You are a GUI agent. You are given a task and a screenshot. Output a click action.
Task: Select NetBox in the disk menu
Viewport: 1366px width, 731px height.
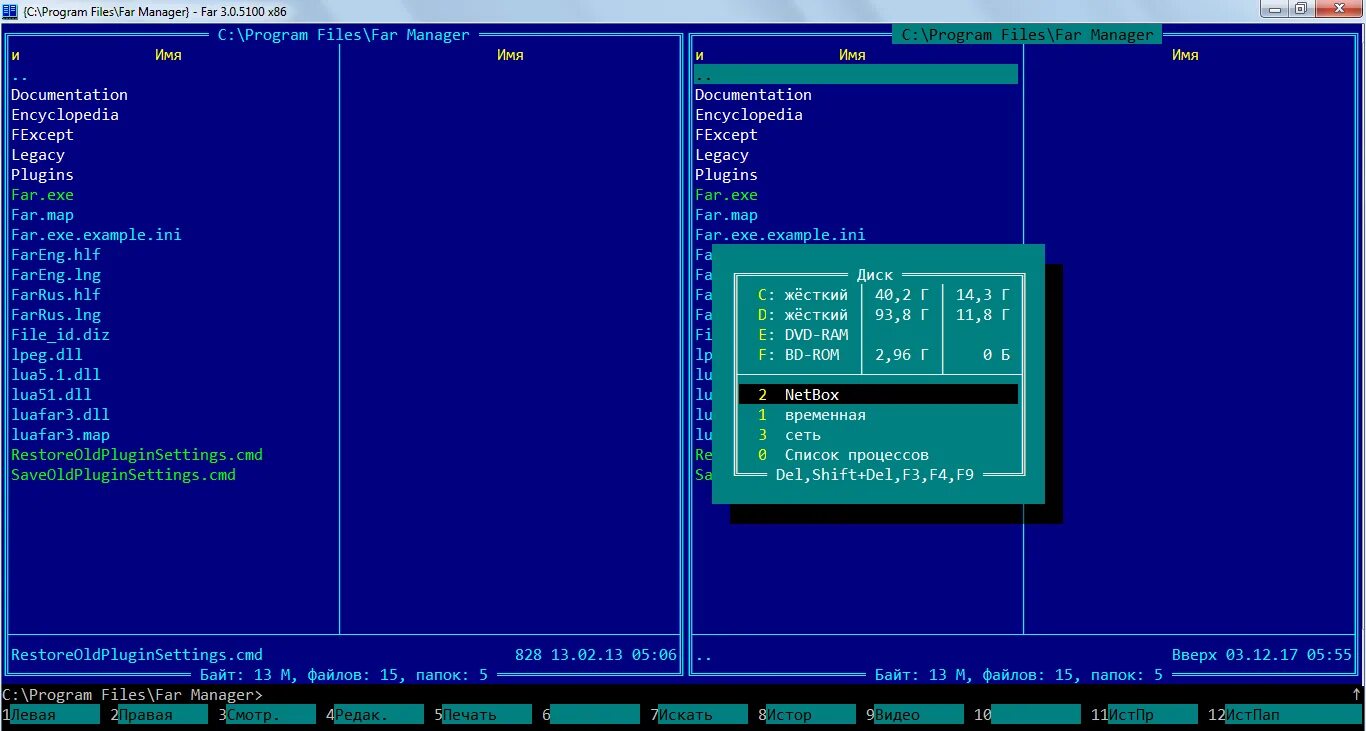tap(878, 395)
